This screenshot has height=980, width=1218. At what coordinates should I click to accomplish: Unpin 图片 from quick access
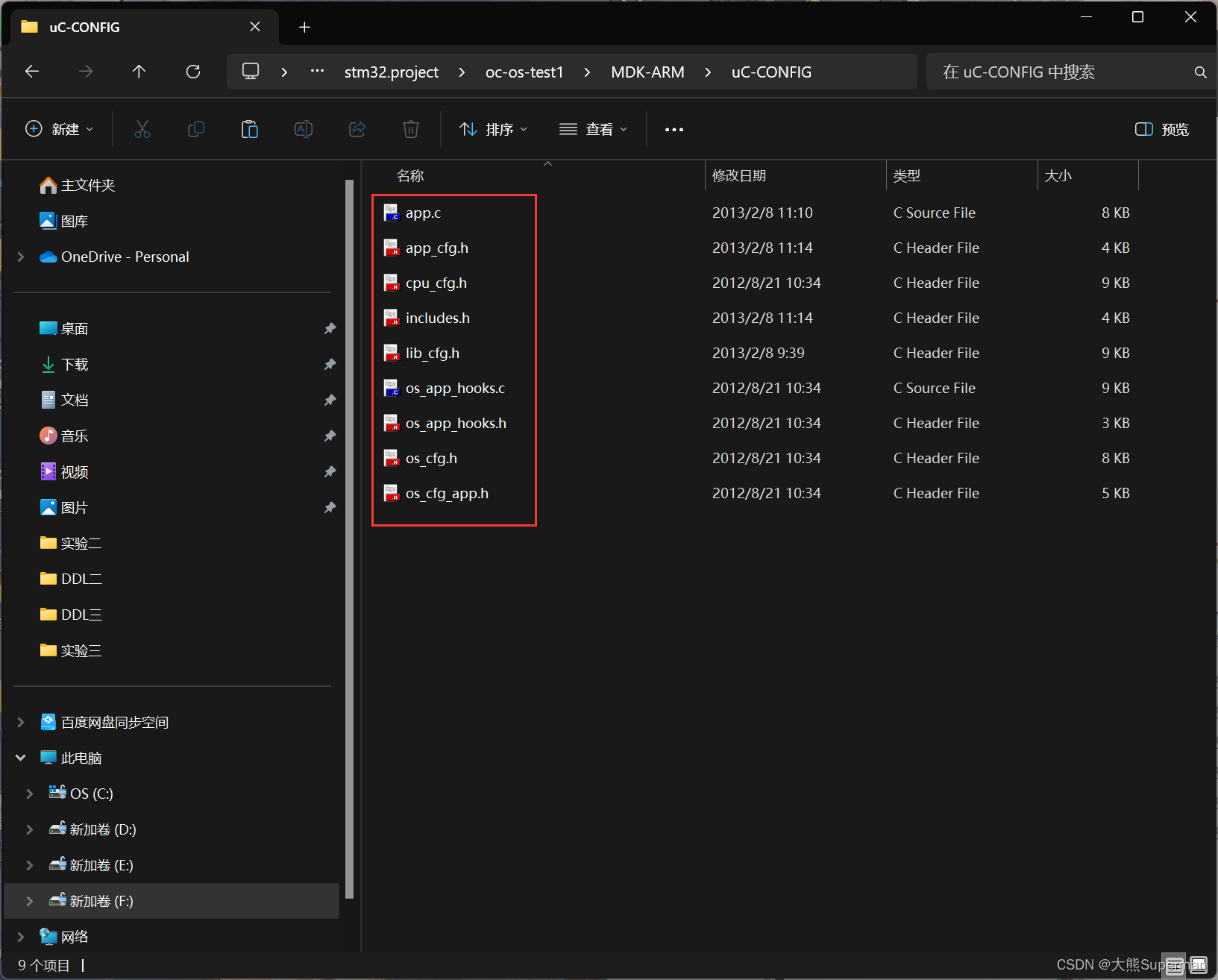point(330,508)
